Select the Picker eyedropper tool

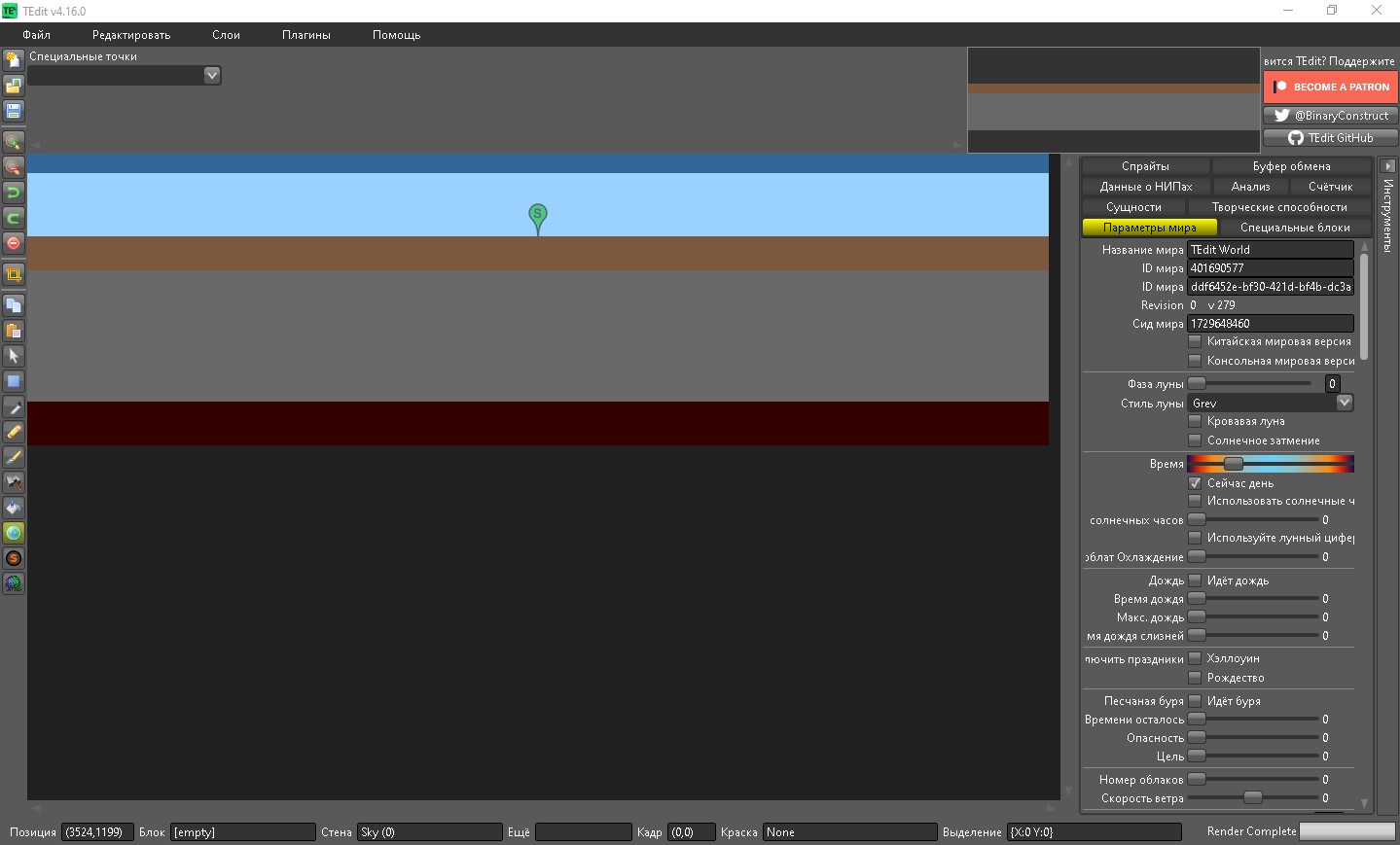point(14,406)
